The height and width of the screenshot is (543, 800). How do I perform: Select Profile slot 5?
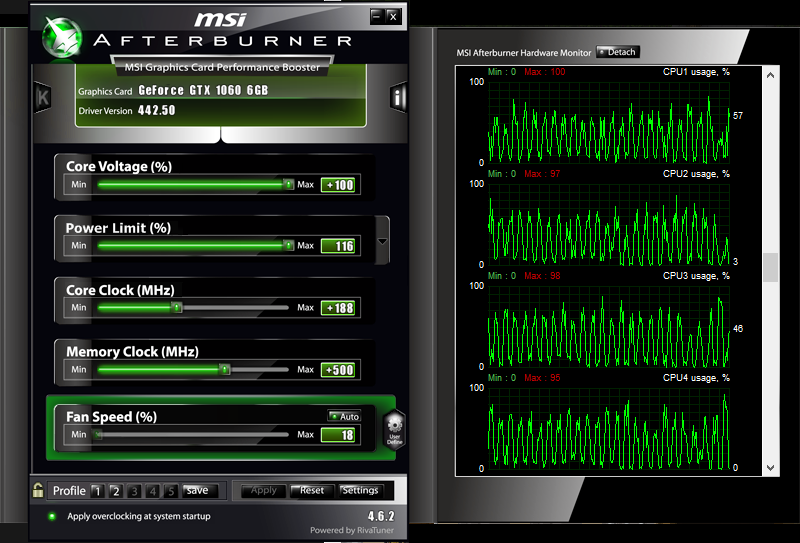(171, 491)
